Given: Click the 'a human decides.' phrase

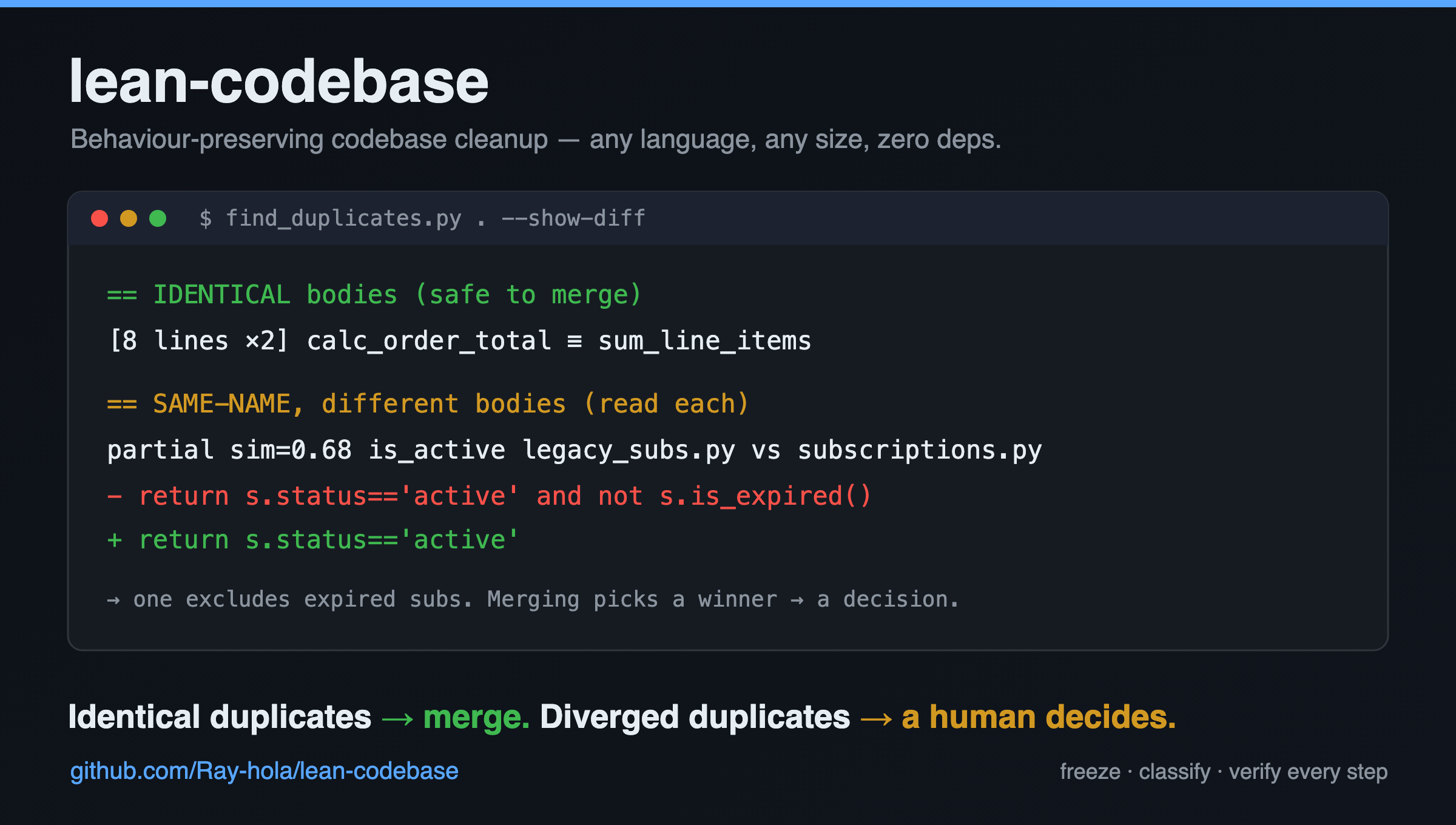Looking at the screenshot, I should point(1039,717).
